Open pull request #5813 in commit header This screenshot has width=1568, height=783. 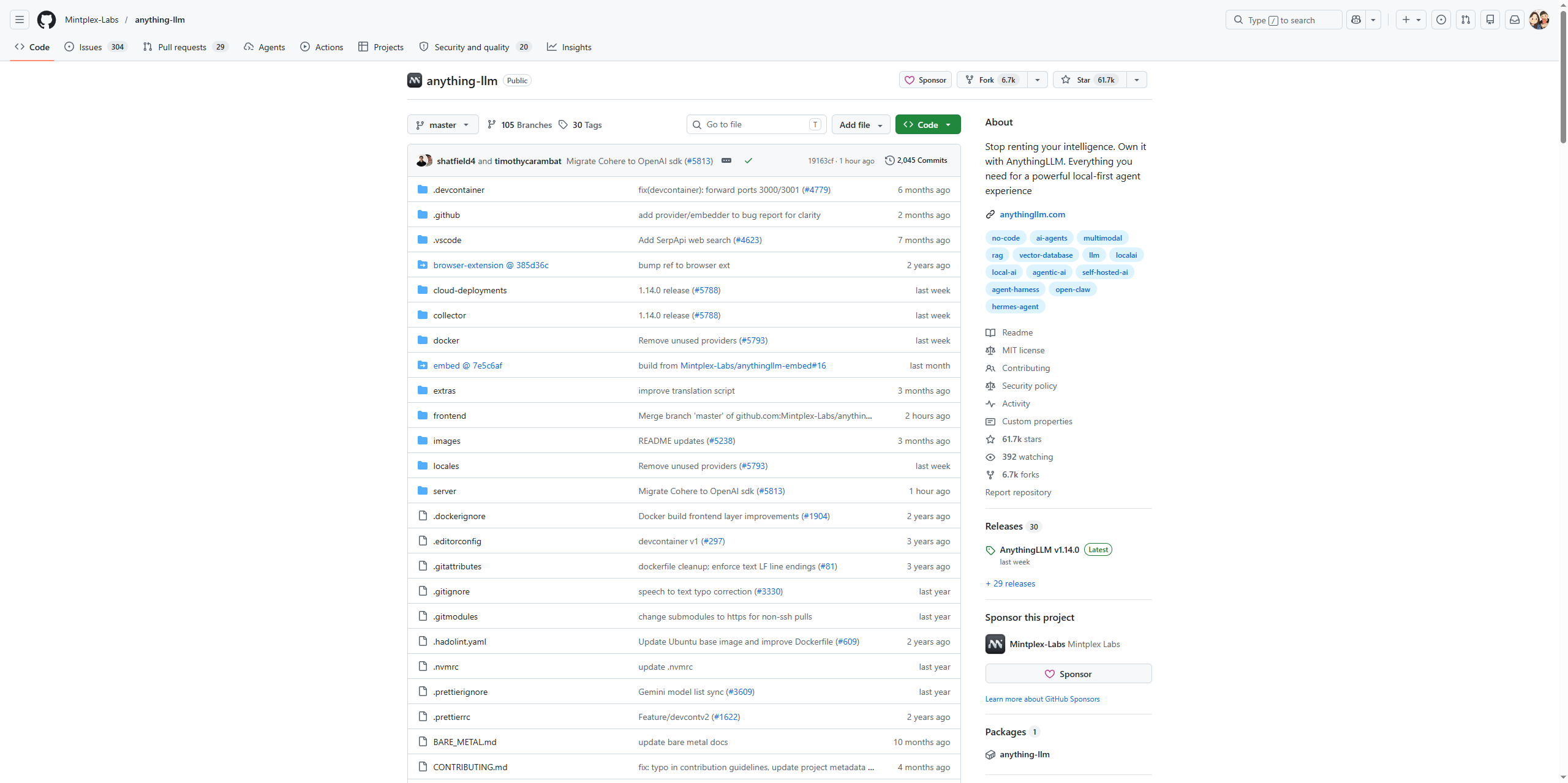tap(698, 161)
